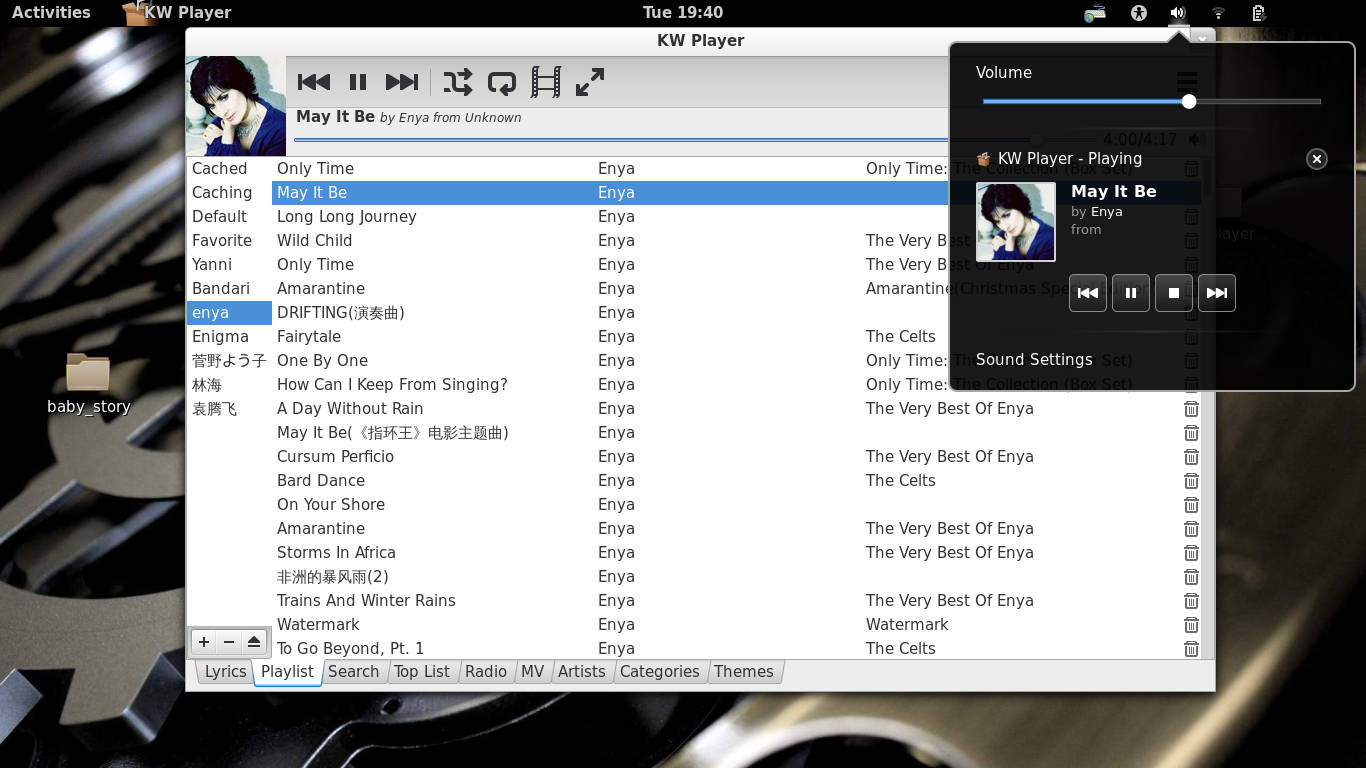The image size is (1366, 768).
Task: Select the 菅野よう子 playlist
Action: tap(229, 361)
